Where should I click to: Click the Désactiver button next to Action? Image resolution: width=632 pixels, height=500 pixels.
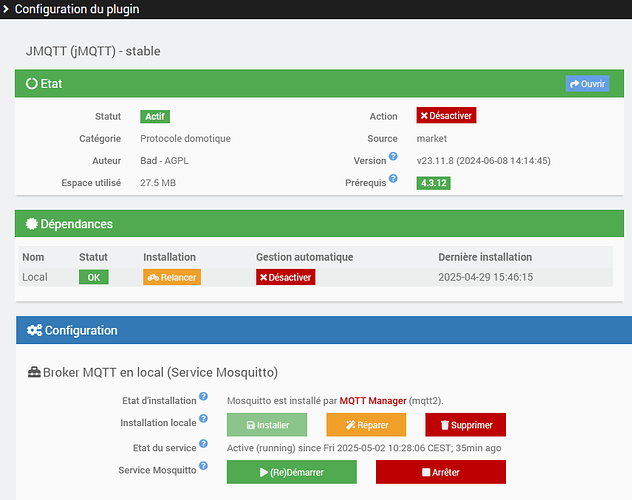pos(446,116)
